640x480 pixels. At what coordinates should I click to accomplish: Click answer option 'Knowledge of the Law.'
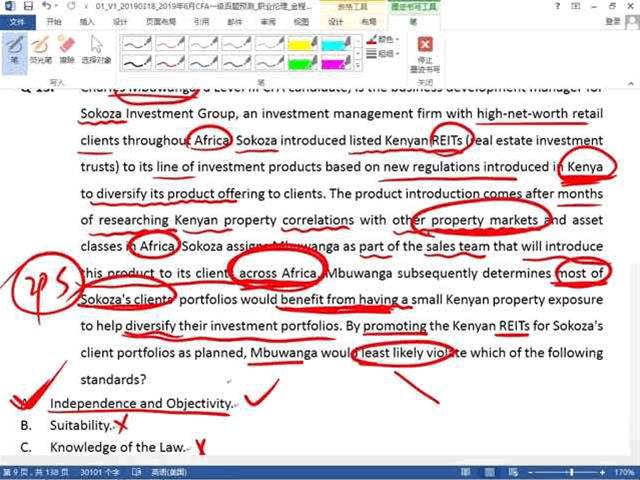pyautogui.click(x=118, y=447)
